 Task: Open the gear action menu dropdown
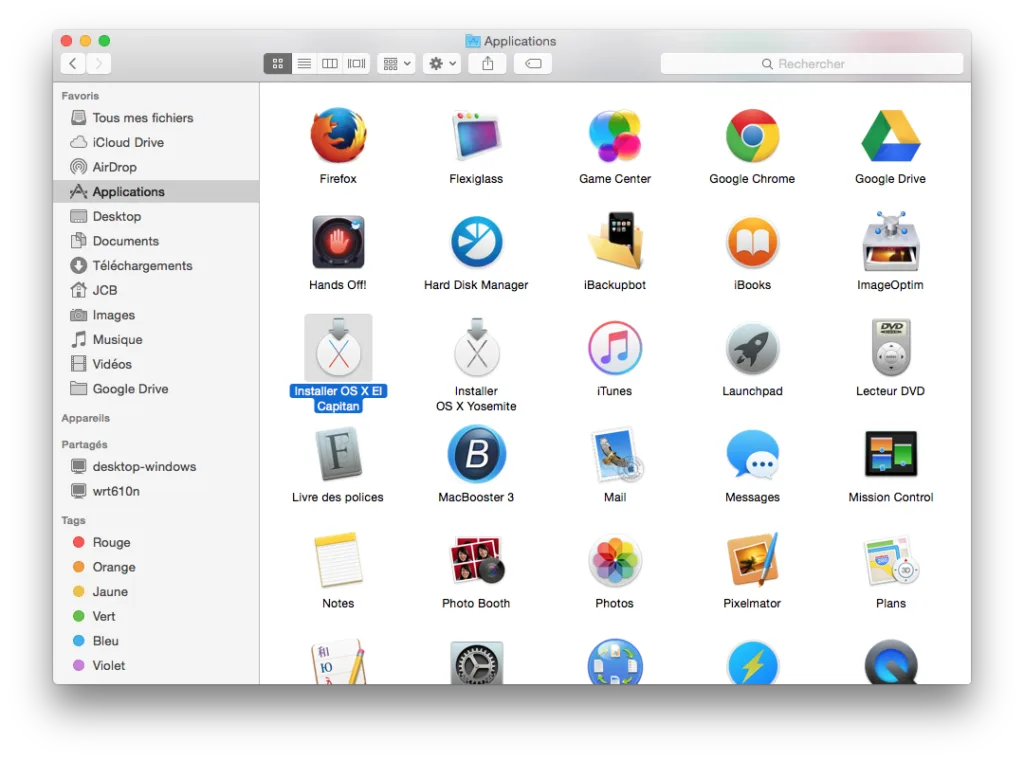tap(442, 63)
